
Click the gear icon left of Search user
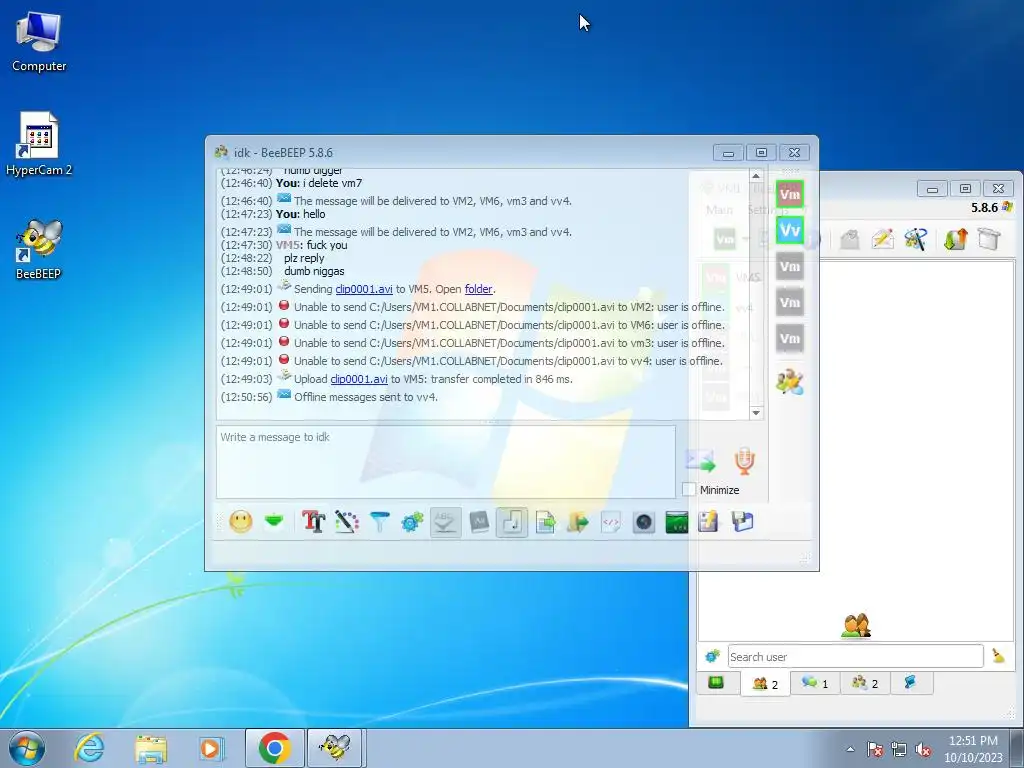[712, 656]
